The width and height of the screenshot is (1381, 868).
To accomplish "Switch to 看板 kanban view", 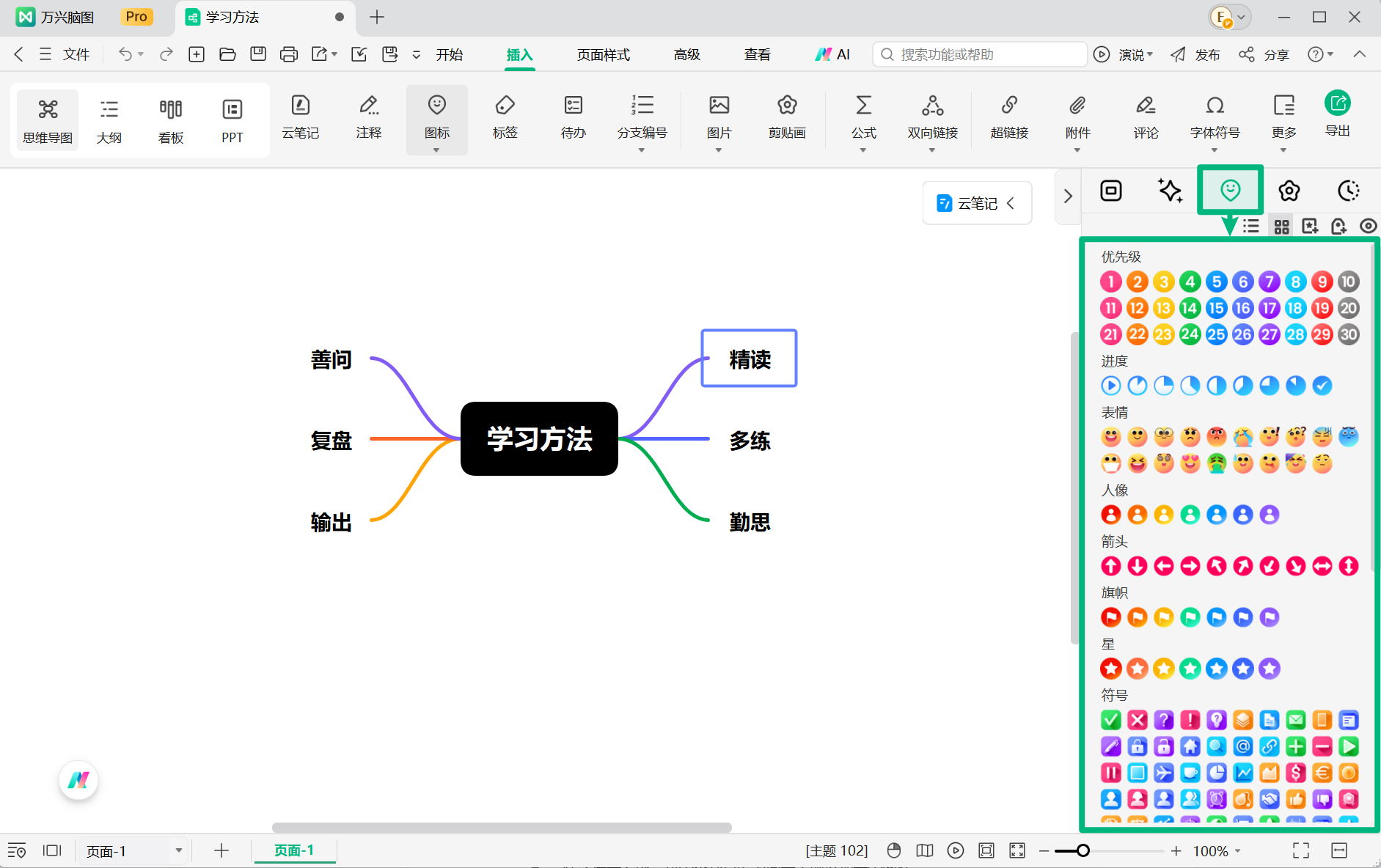I will click(171, 120).
